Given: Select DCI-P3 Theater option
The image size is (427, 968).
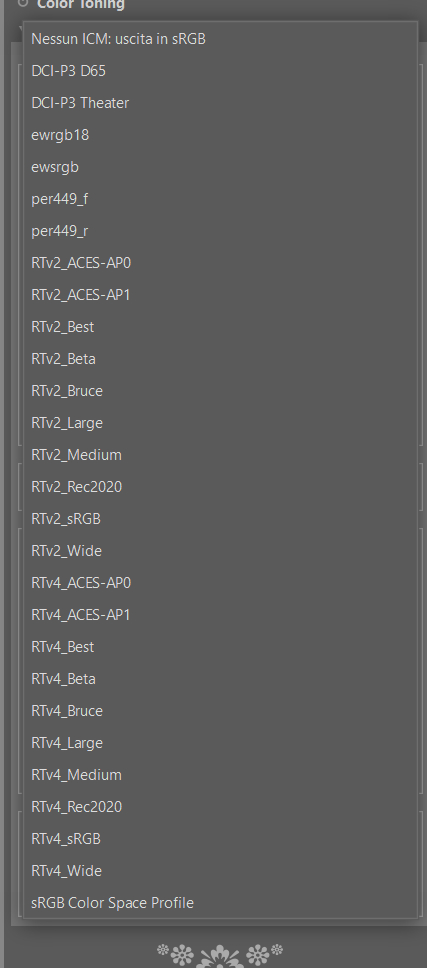Looking at the screenshot, I should tap(220, 103).
